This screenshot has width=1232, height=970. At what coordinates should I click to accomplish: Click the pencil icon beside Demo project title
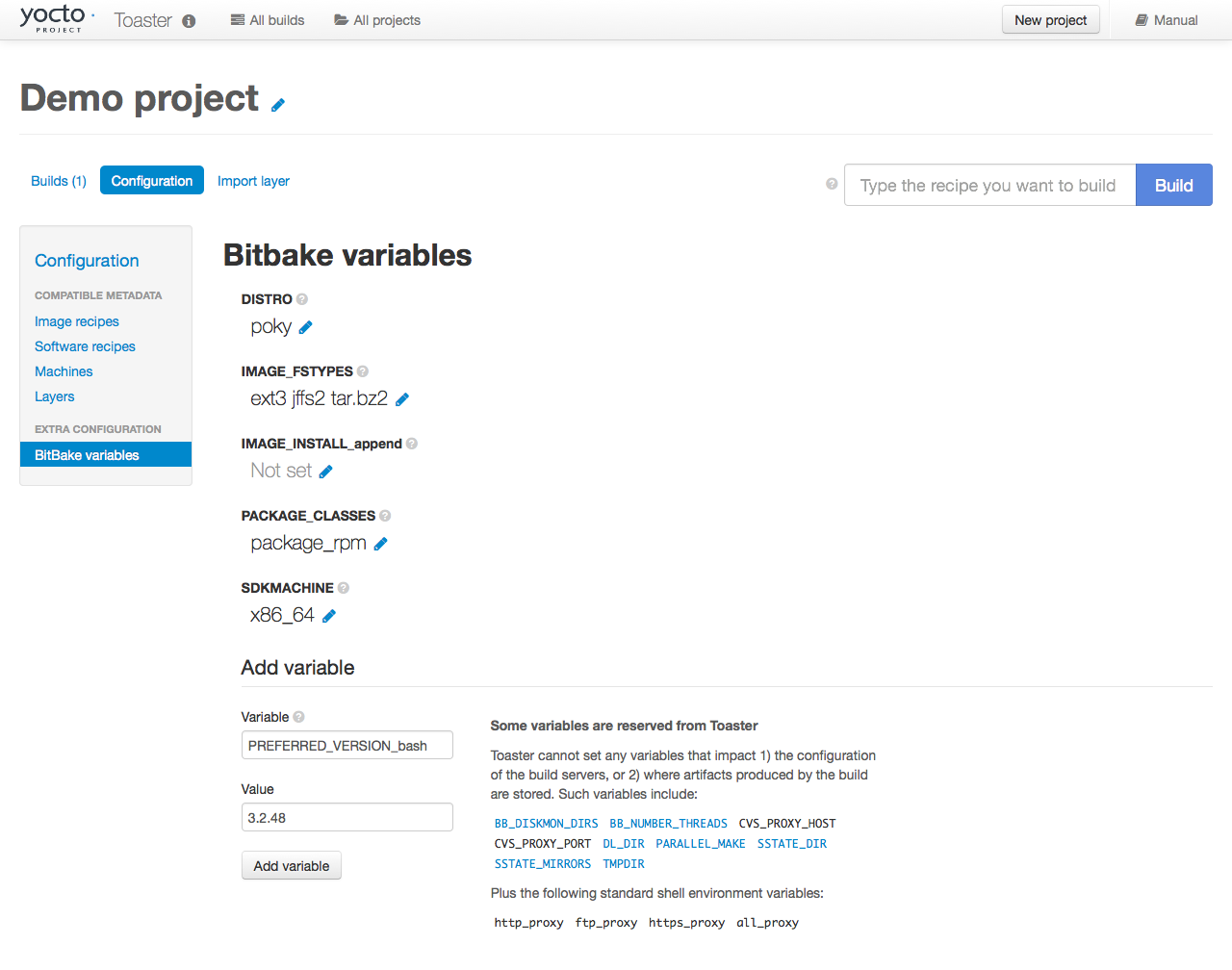[x=278, y=105]
